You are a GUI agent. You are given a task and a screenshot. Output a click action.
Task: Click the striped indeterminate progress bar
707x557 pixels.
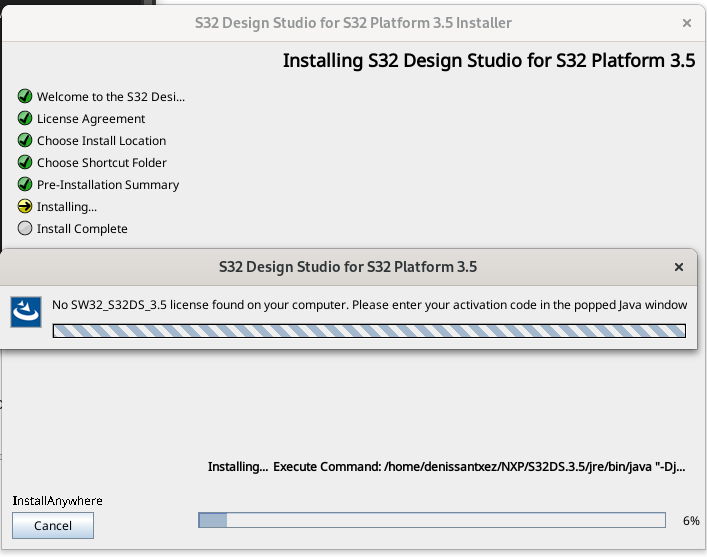369,332
